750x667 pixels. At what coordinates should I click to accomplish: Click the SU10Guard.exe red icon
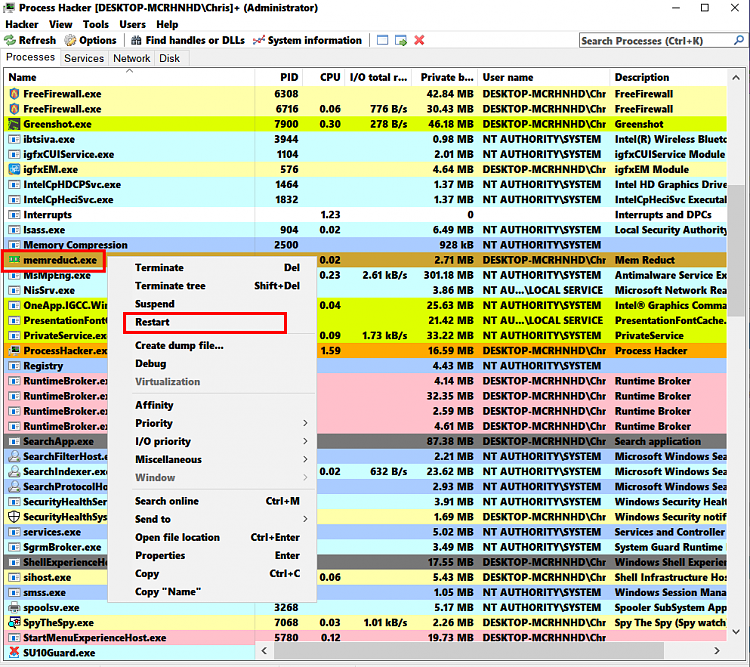[x=14, y=653]
